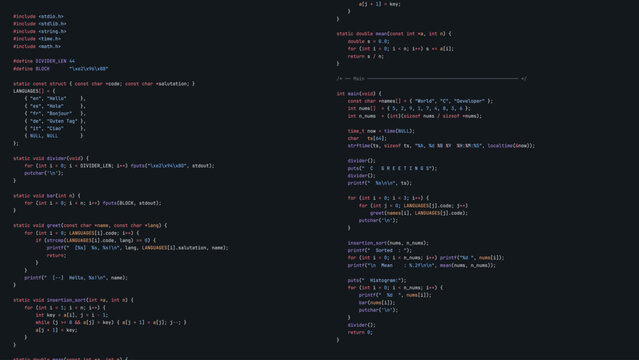
Task: Click the 'static void divider(void) {' line
Action: [x=51, y=158]
